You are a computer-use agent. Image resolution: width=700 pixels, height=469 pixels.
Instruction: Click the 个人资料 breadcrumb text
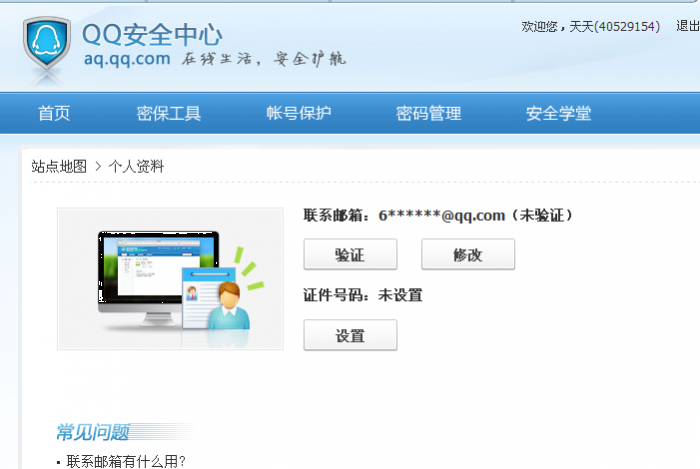[136, 166]
